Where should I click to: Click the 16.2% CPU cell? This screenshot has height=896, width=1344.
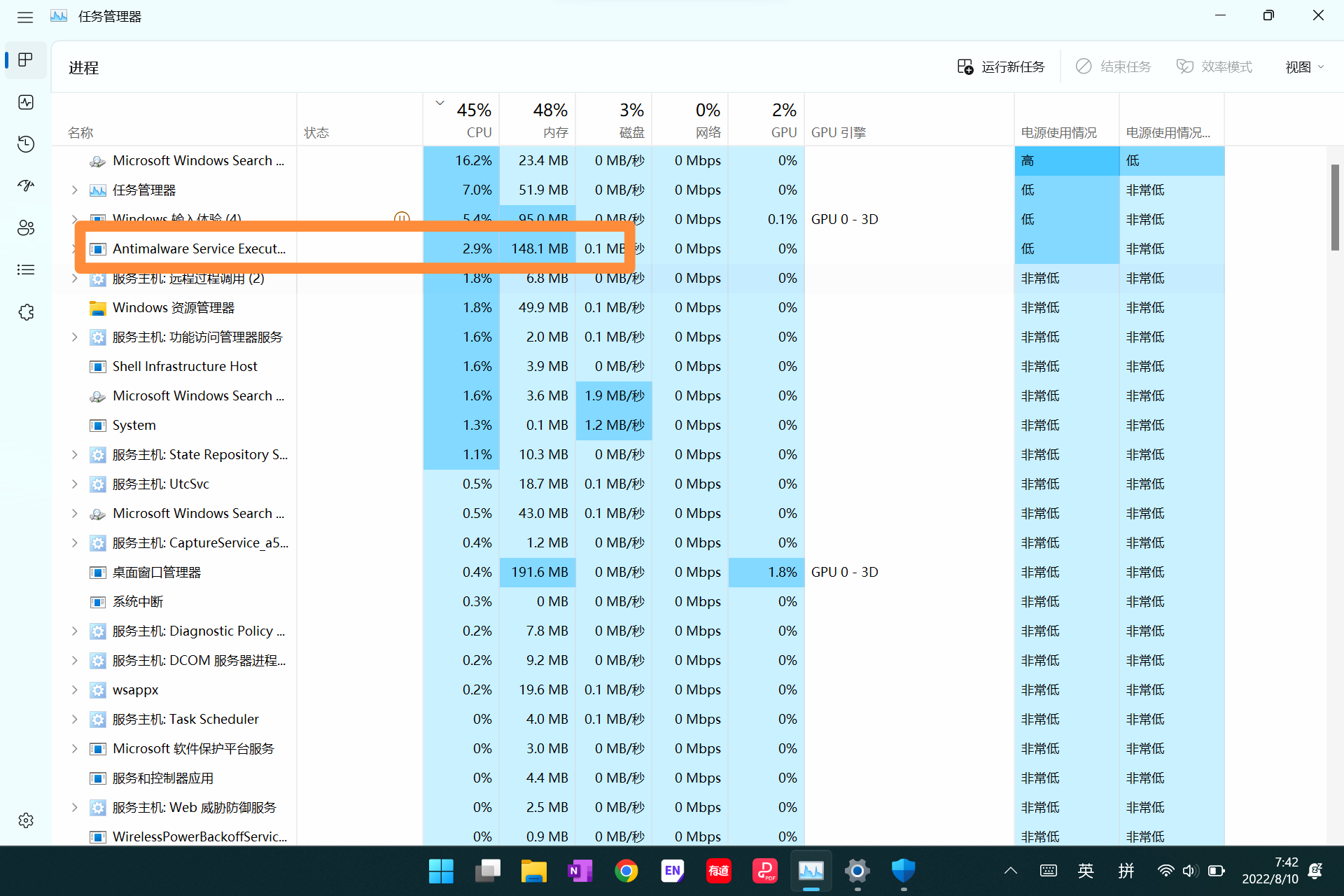[x=461, y=160]
